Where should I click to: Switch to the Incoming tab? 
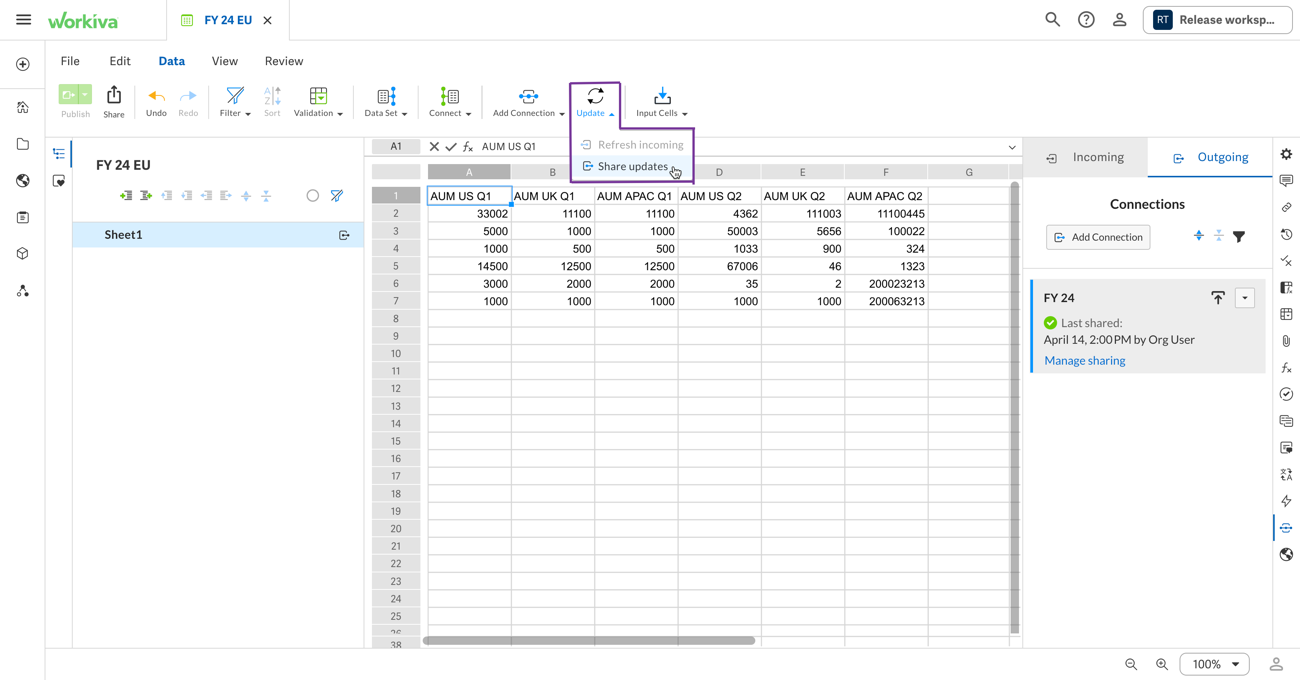pyautogui.click(x=1086, y=157)
